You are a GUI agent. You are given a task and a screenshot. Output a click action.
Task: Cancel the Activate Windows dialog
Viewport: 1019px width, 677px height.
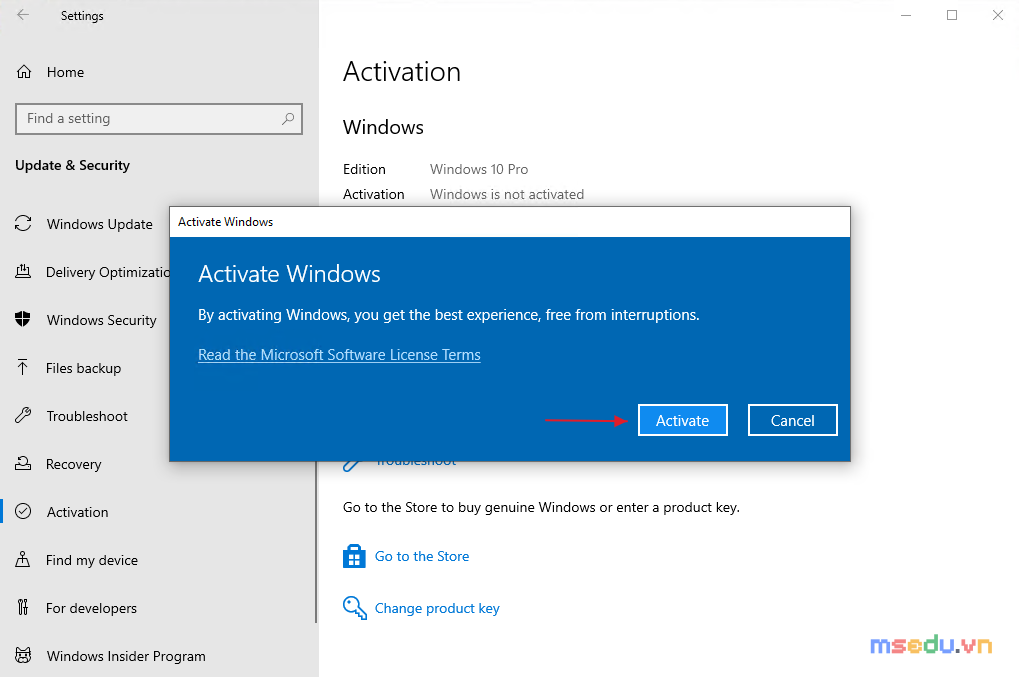pos(792,420)
